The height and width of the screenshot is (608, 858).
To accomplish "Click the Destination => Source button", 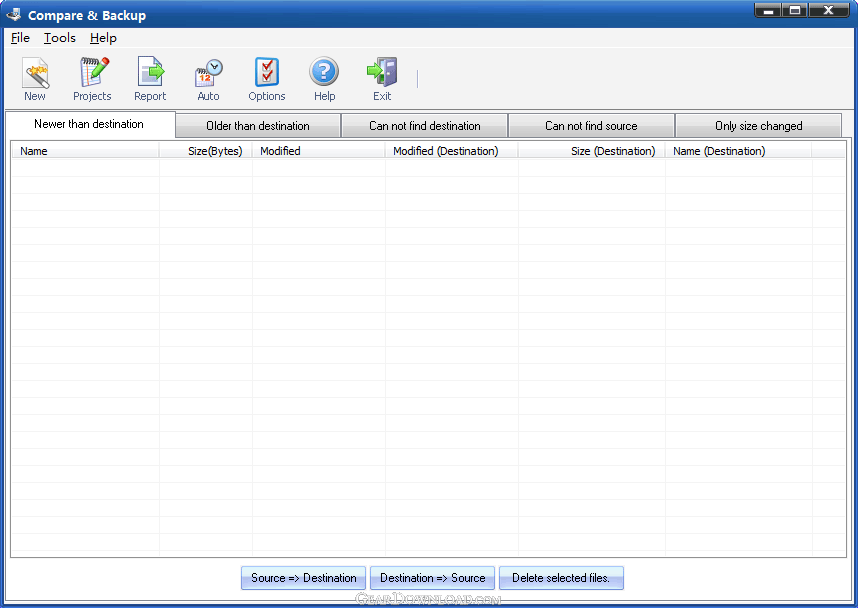I will click(x=432, y=578).
